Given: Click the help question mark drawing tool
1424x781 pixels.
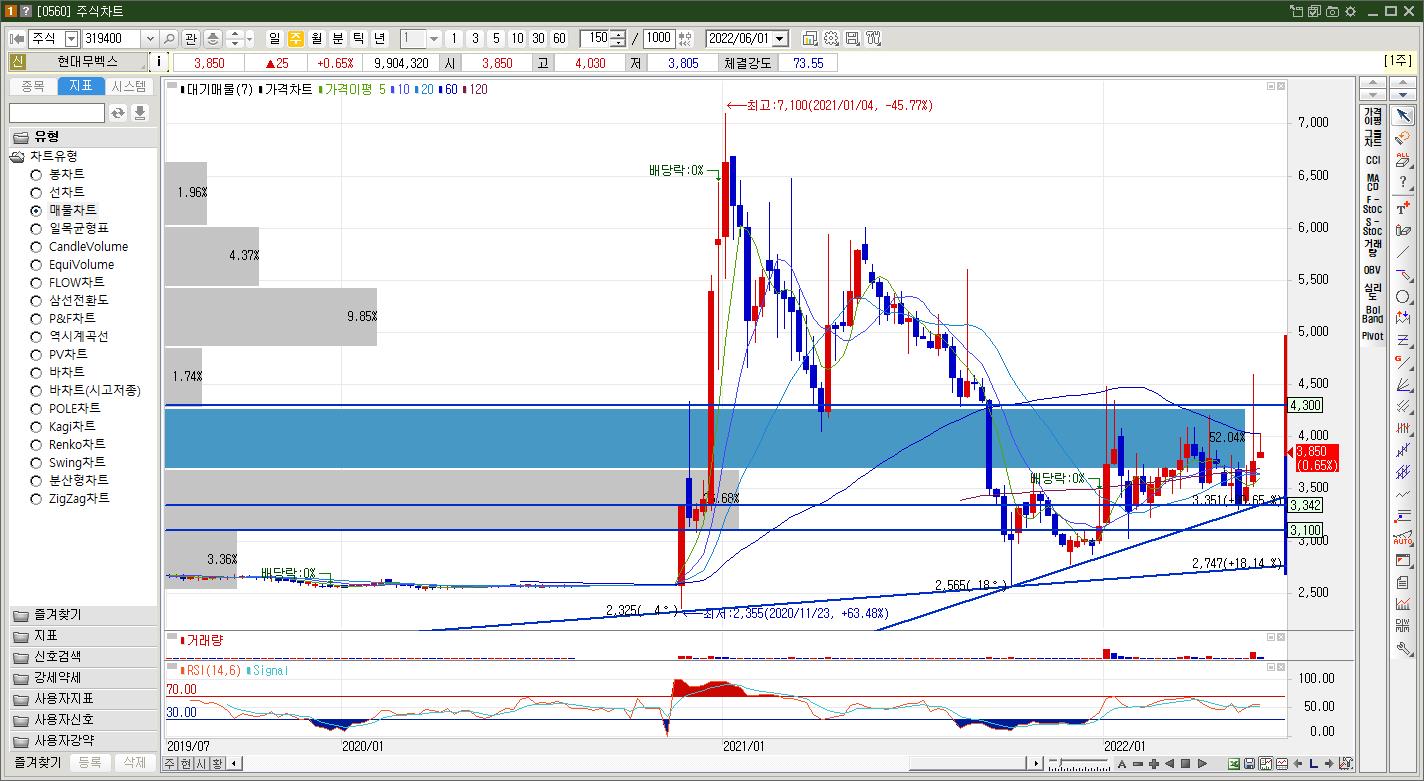Looking at the screenshot, I should tap(1403, 181).
